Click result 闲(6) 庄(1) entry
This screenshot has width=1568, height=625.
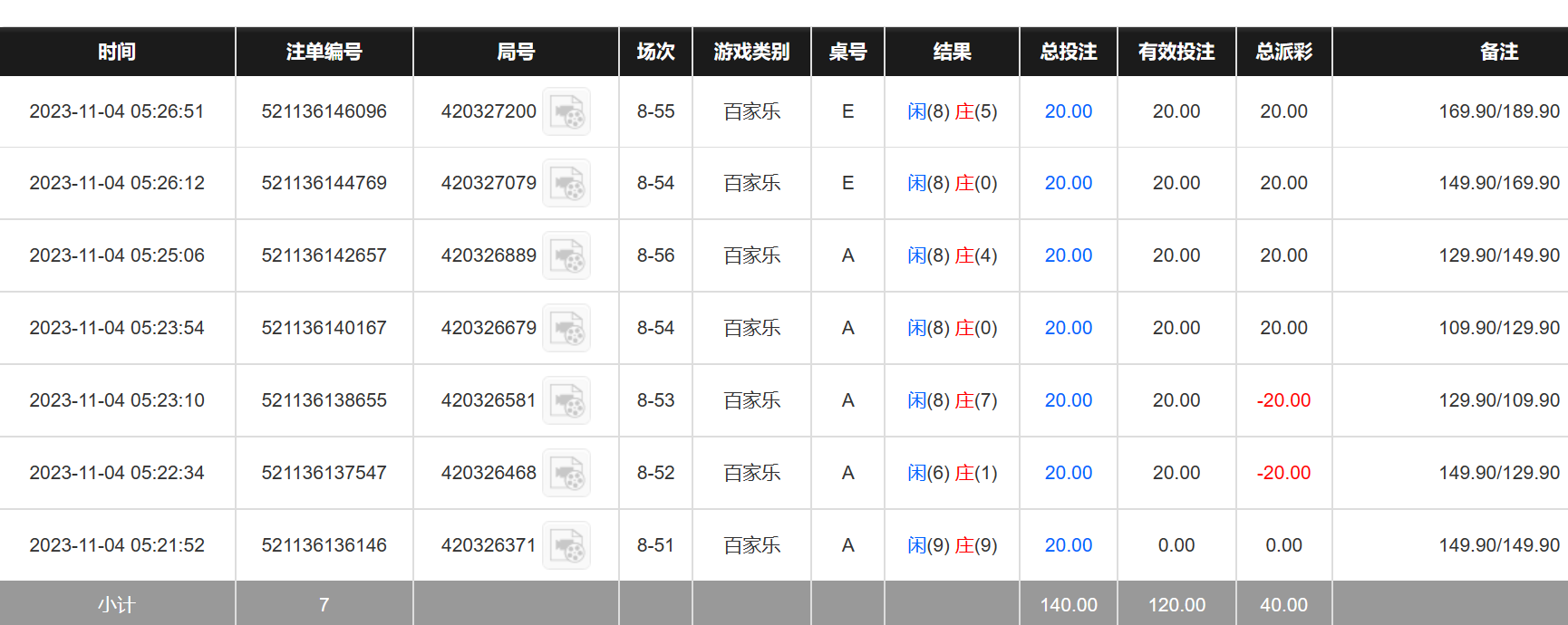(952, 473)
